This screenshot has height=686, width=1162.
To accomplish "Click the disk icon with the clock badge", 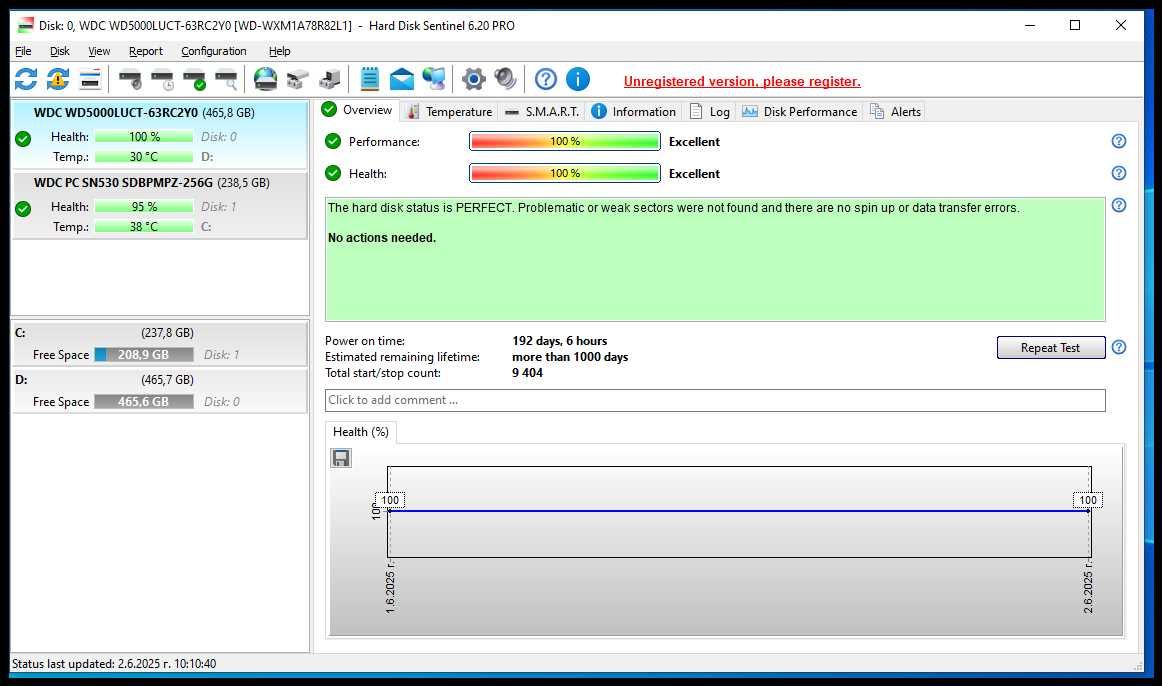I will tap(162, 79).
